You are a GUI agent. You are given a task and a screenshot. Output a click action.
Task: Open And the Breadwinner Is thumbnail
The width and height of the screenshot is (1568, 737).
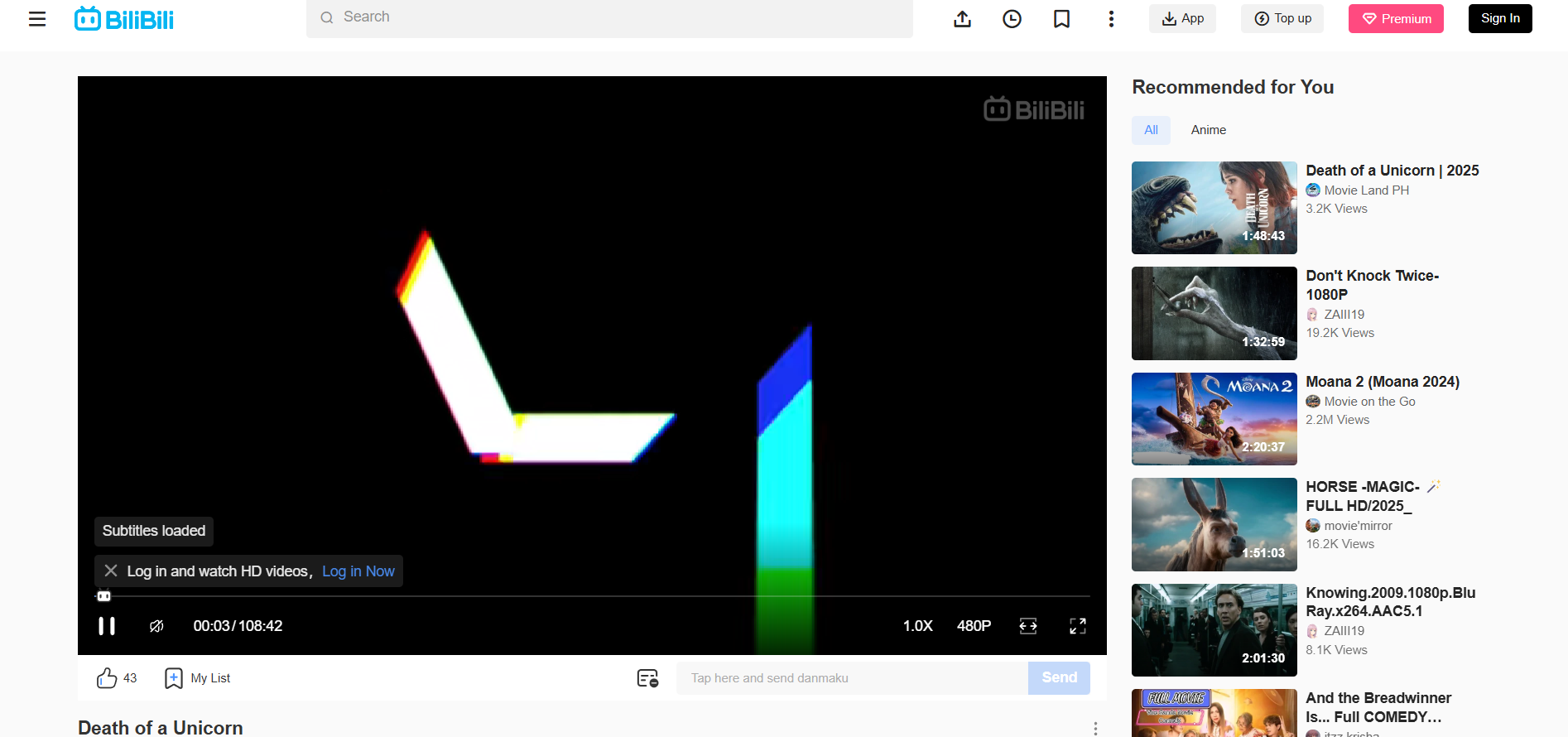pyautogui.click(x=1214, y=713)
